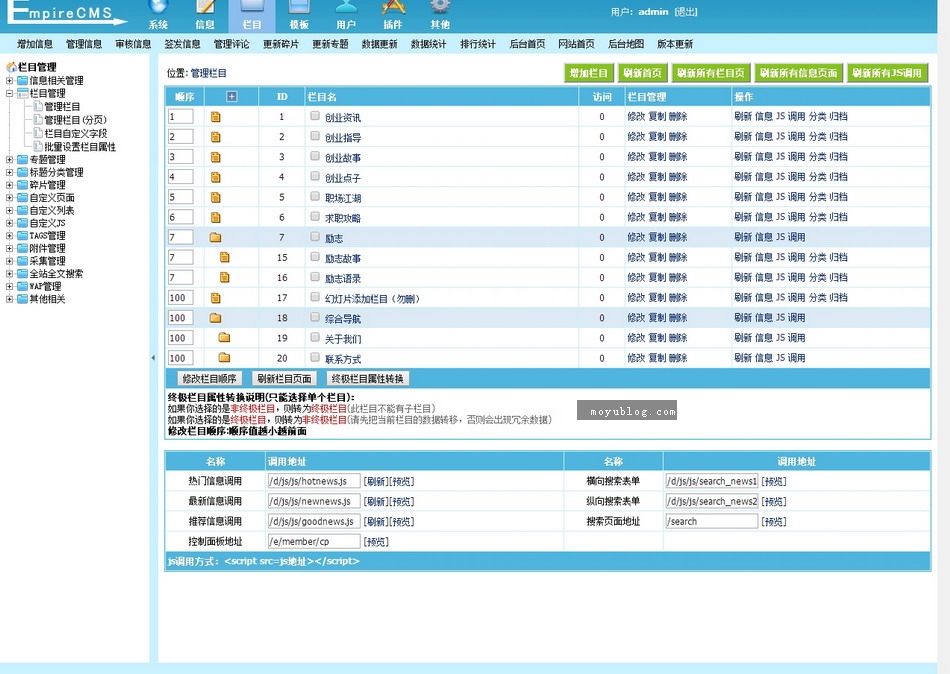Click the 综合导航 row folder icon
Image resolution: width=950 pixels, height=674 pixels.
215,318
